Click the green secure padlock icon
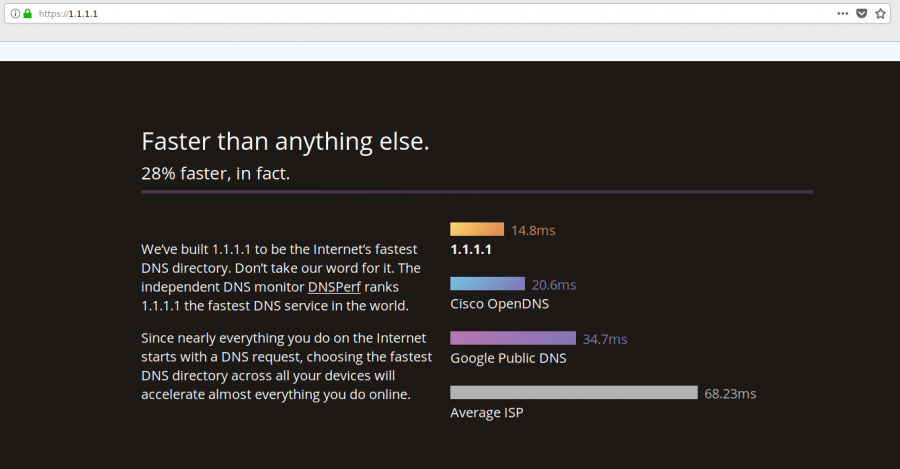The image size is (900, 469). tap(28, 13)
